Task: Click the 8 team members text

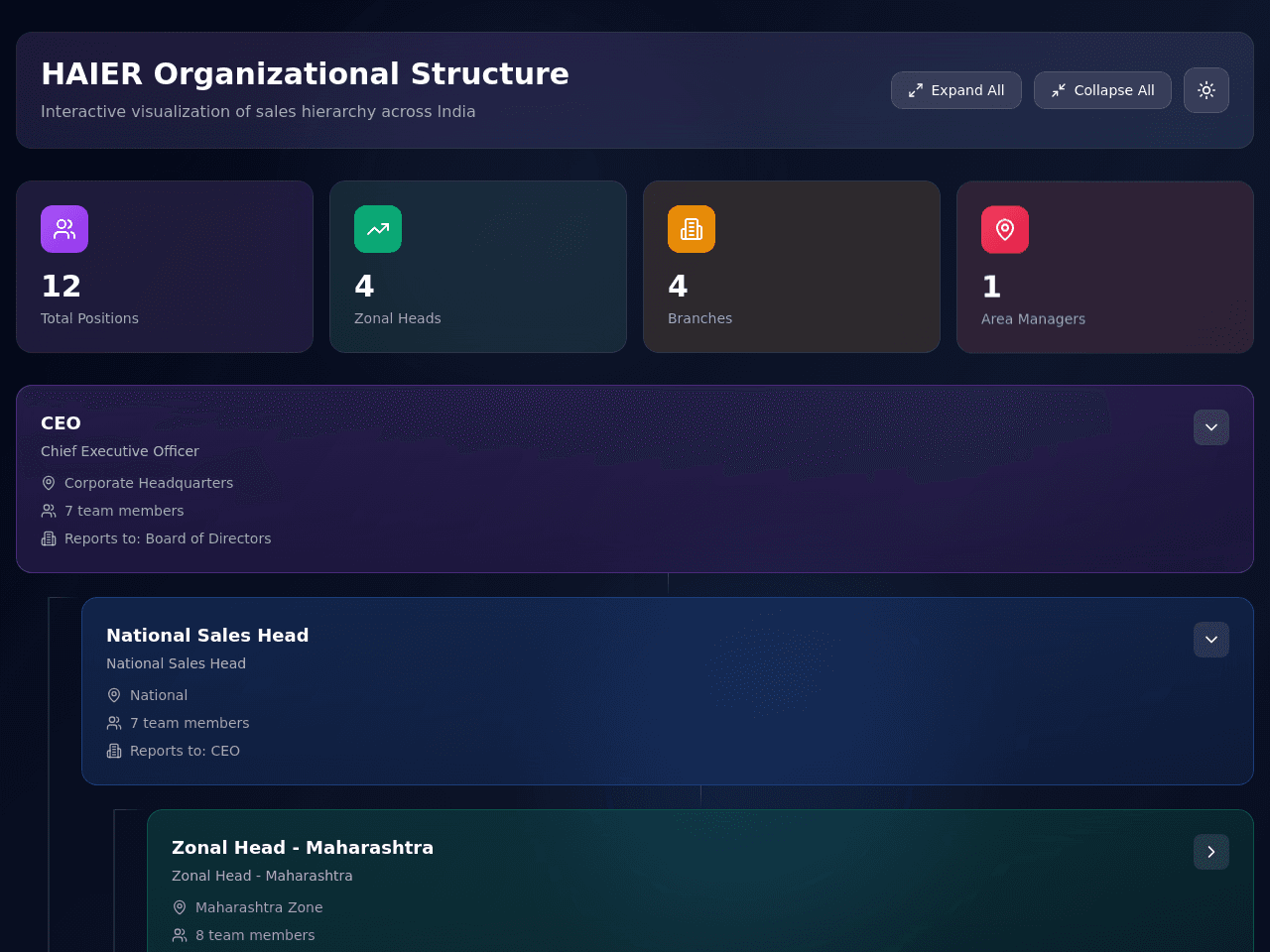Action: point(255,935)
